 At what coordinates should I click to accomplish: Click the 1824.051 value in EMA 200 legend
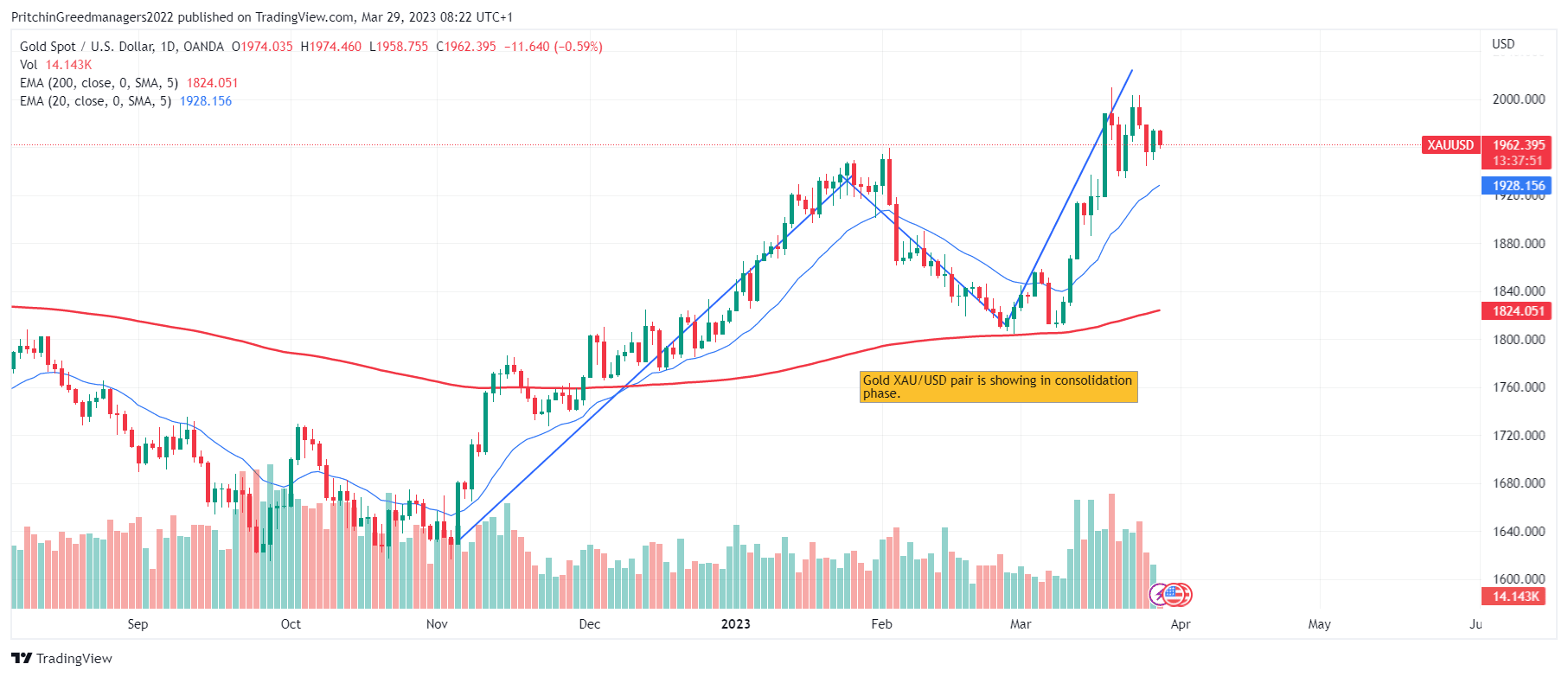(x=212, y=83)
